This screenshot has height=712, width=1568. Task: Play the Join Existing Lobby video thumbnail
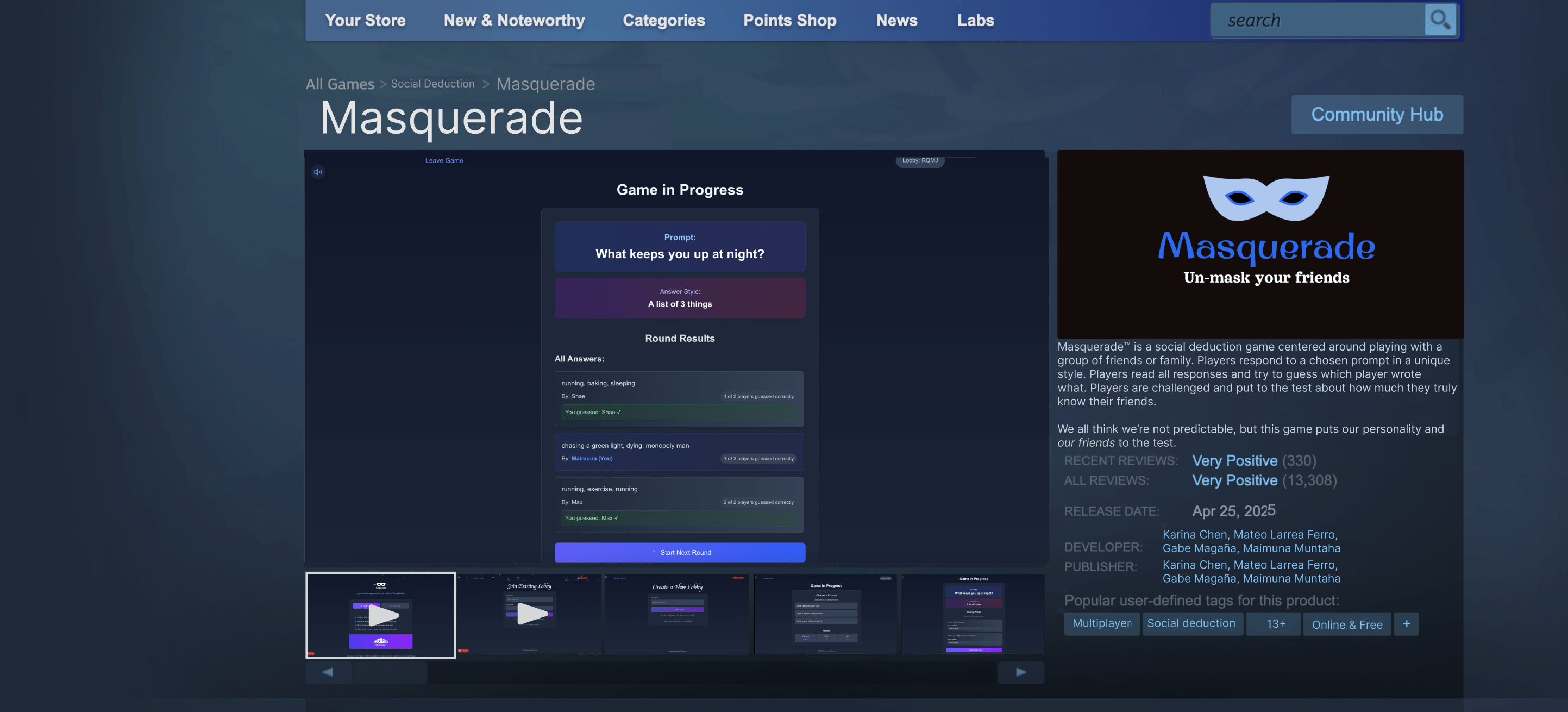(530, 614)
